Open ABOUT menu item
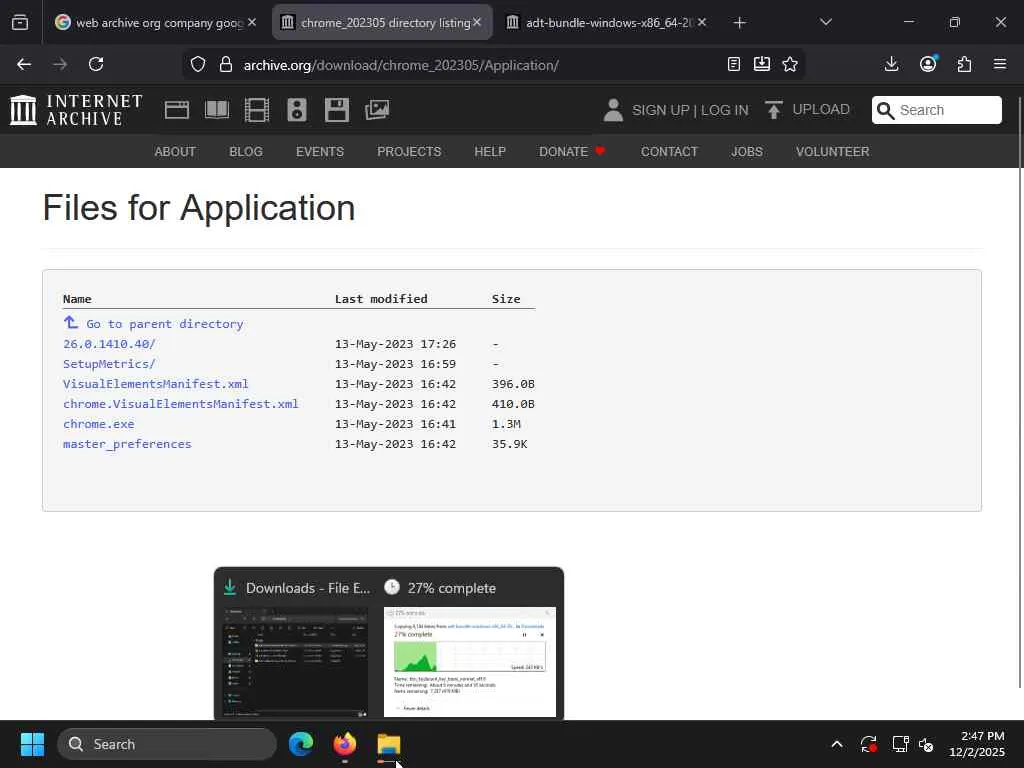 click(x=175, y=152)
